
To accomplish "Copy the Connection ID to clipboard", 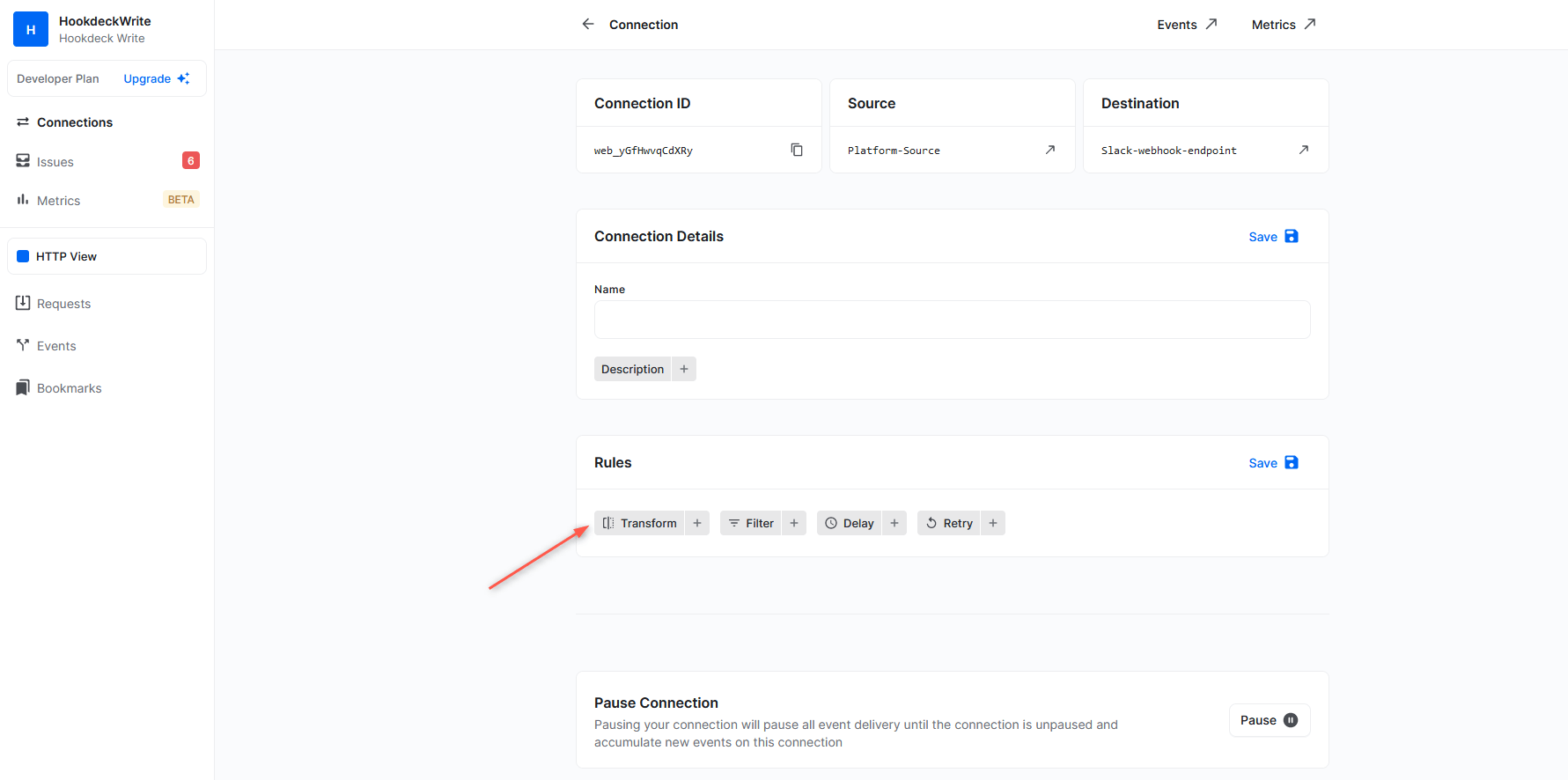I will click(x=797, y=151).
